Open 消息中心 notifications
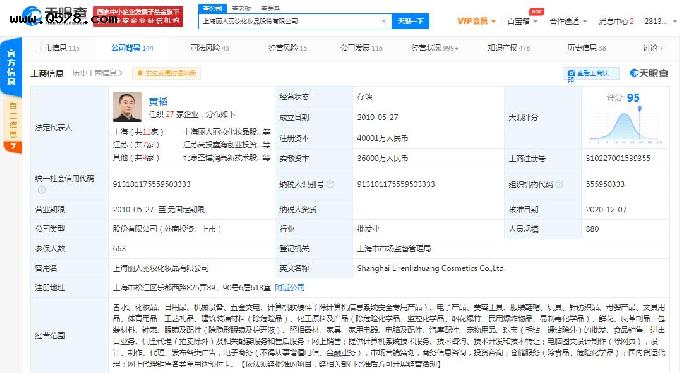 click(616, 21)
